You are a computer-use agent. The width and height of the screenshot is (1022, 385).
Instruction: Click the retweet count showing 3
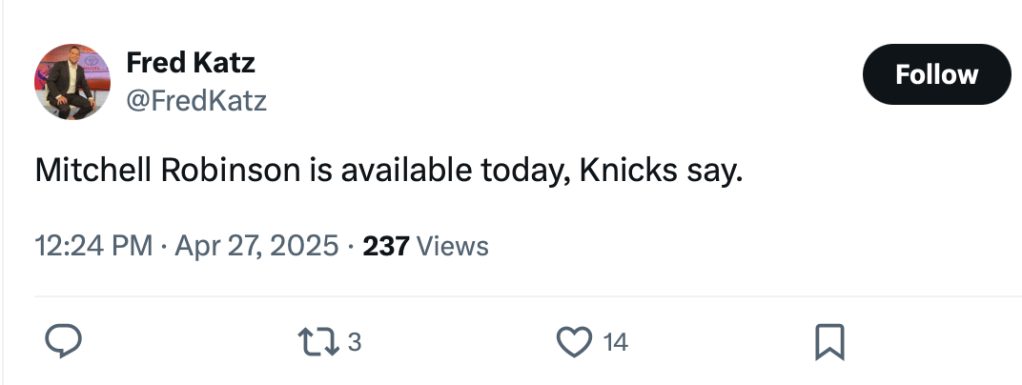coord(354,342)
